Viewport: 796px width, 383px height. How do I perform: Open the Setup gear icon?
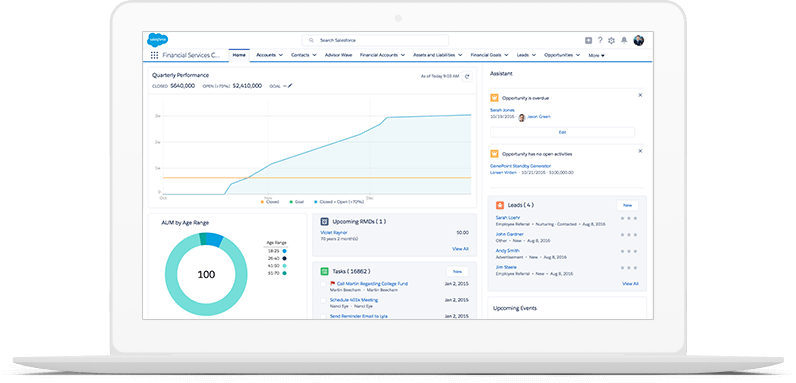611,40
